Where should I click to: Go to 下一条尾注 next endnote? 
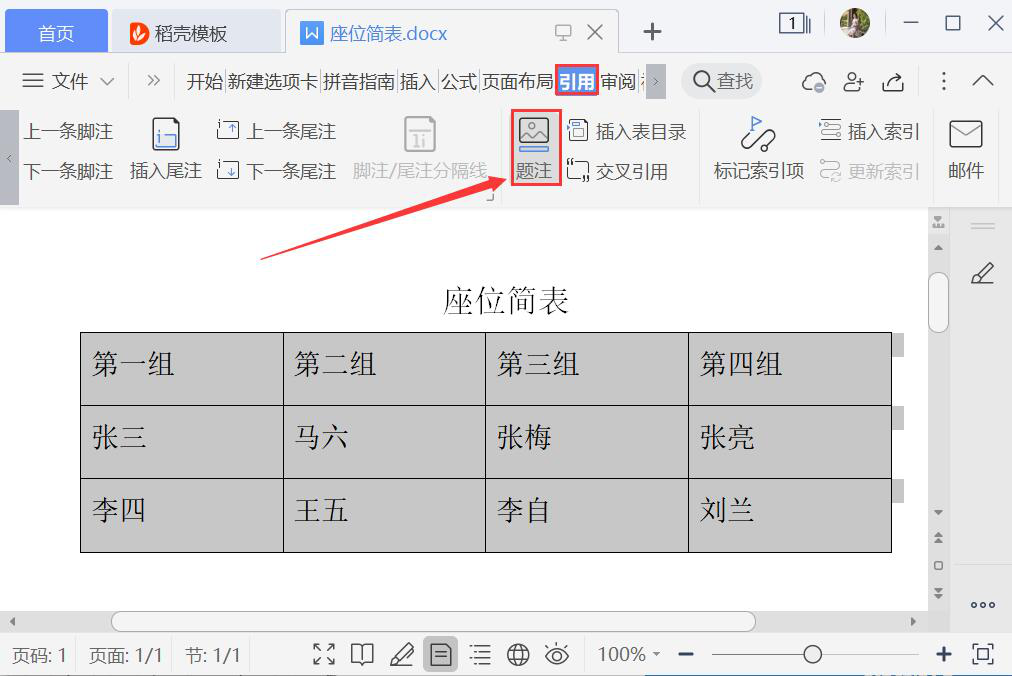pyautogui.click(x=276, y=171)
